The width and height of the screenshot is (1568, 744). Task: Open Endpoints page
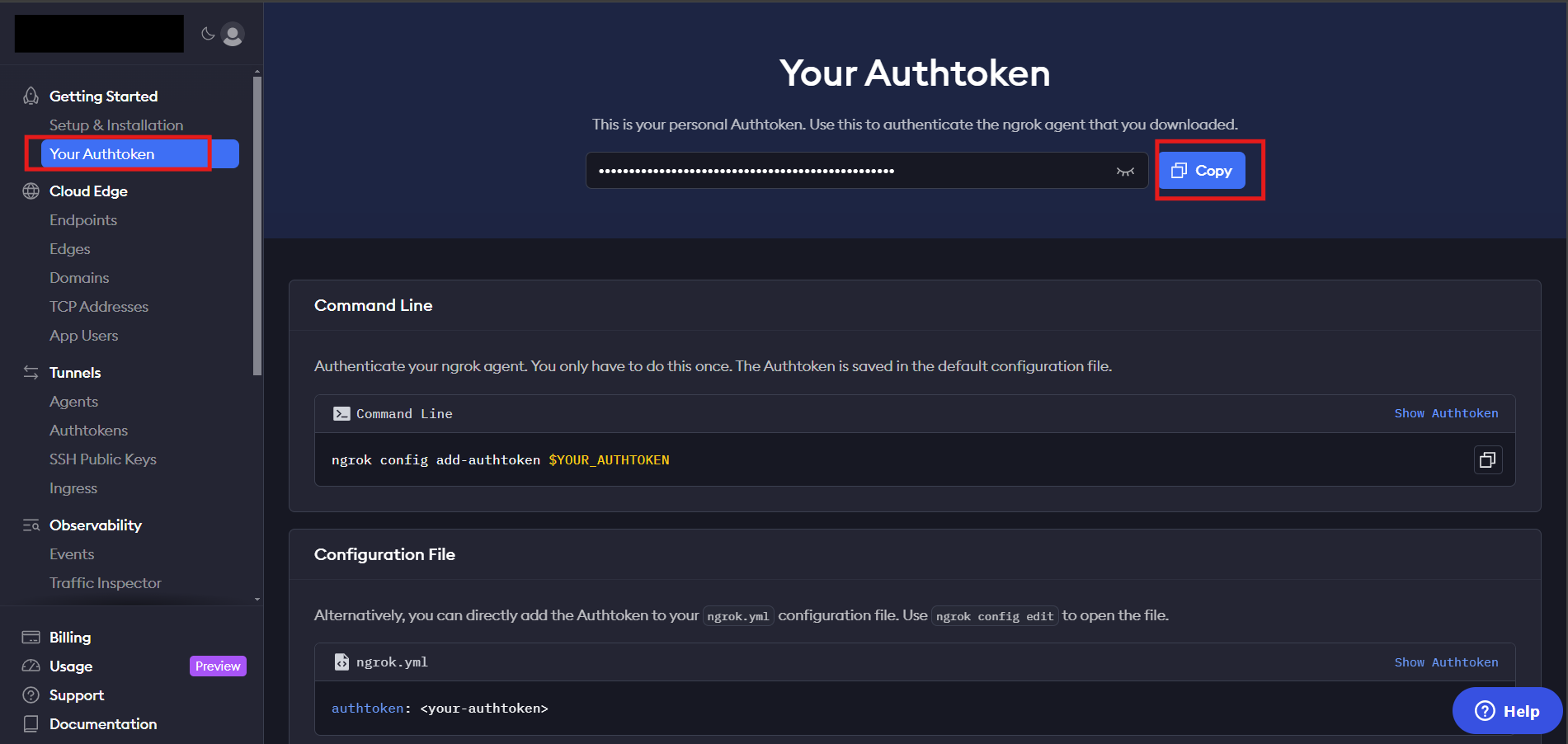83,219
